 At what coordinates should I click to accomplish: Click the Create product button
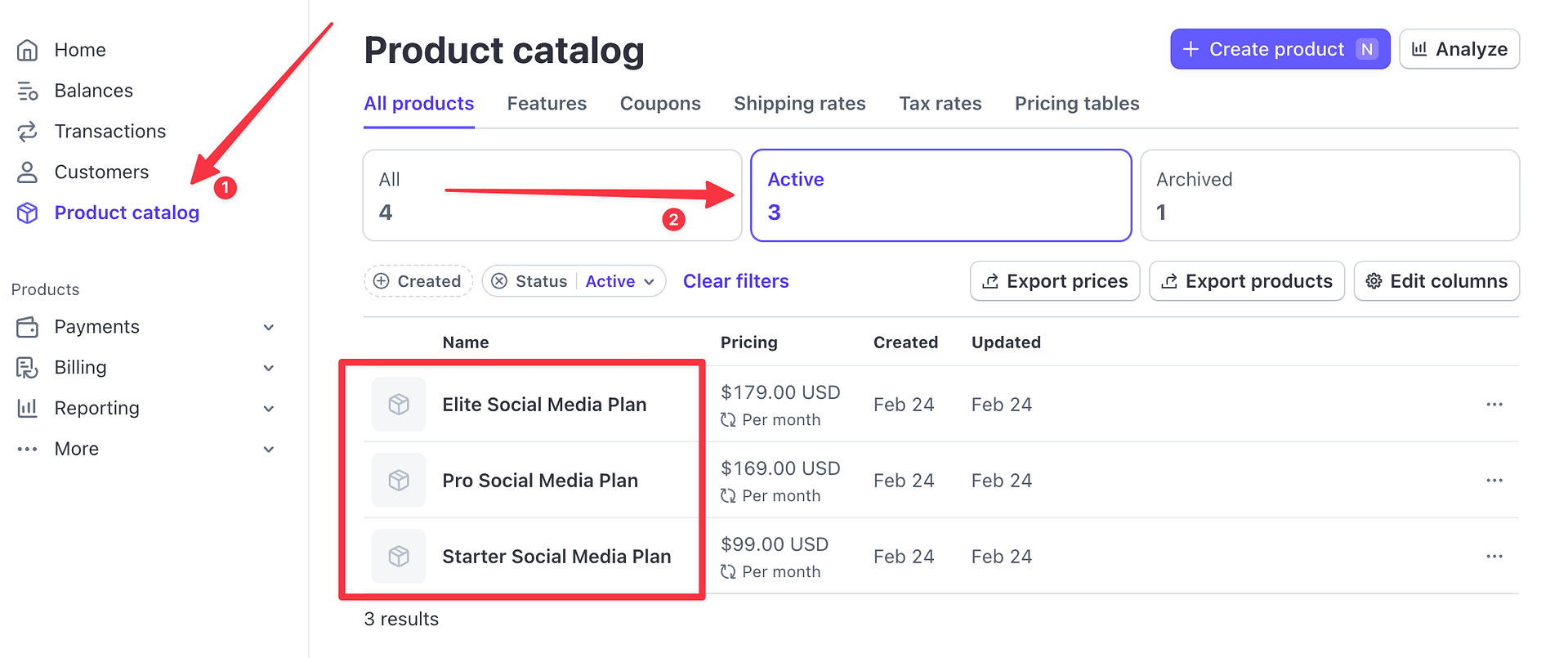click(x=1280, y=49)
